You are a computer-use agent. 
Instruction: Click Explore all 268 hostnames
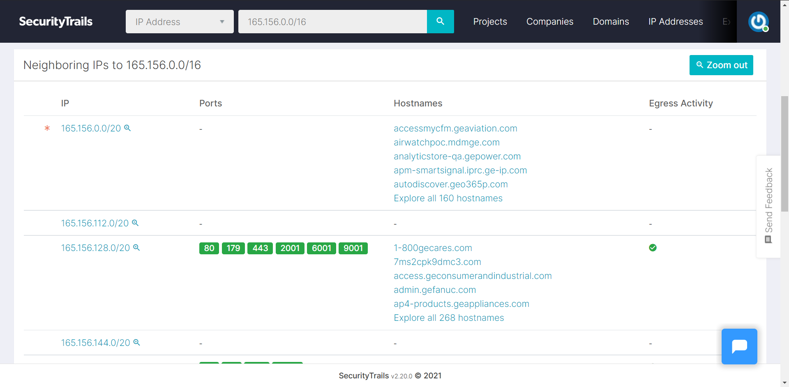449,318
